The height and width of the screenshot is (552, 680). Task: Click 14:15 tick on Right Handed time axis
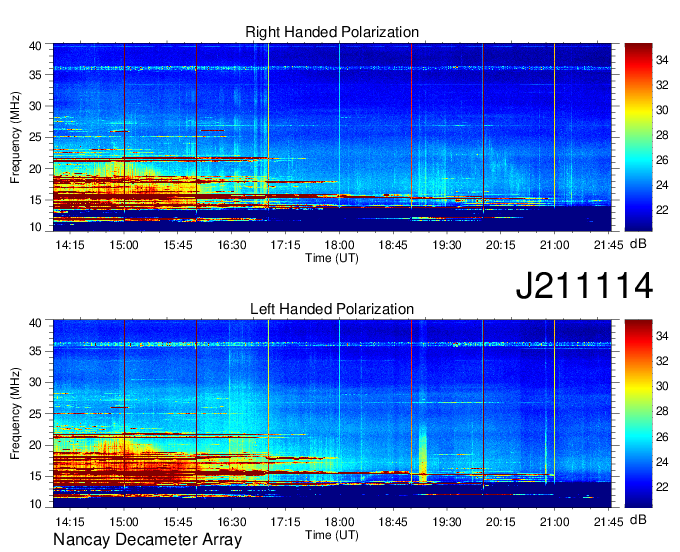[x=70, y=245]
